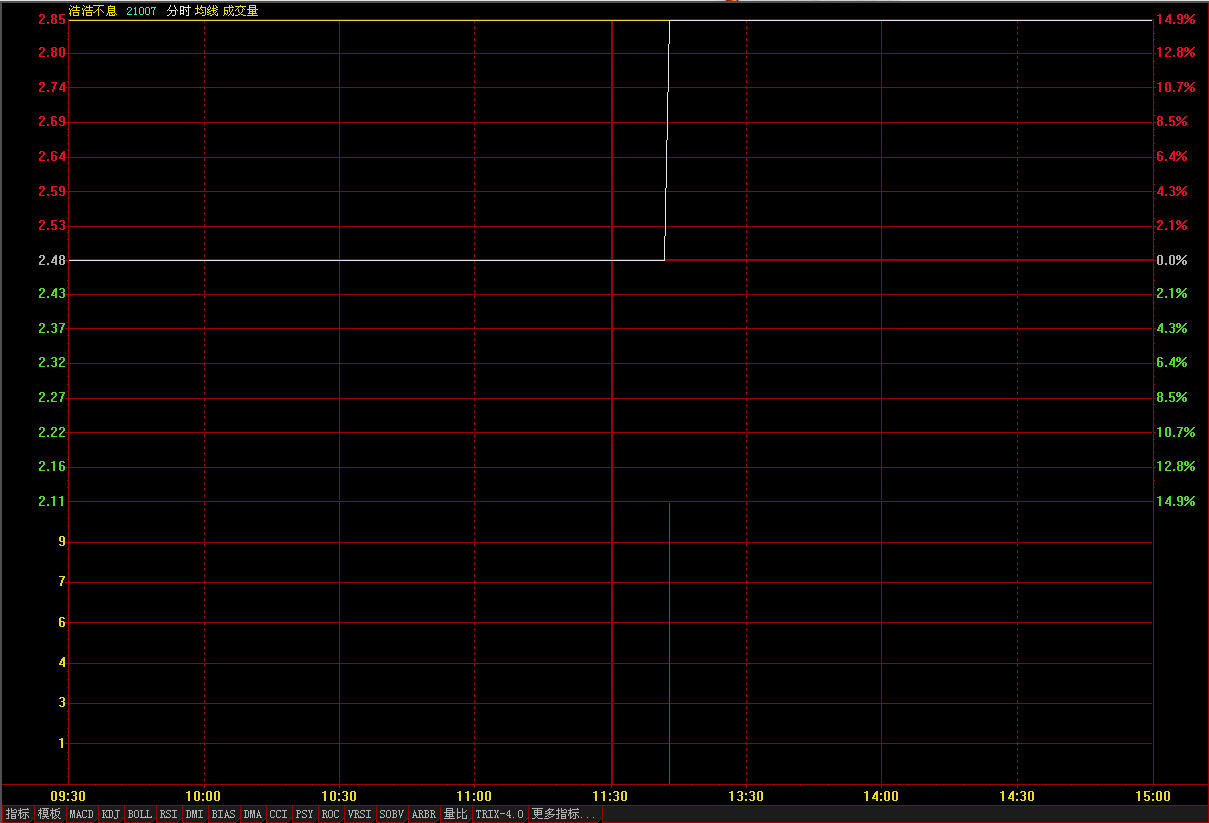The image size is (1209, 823).
Task: Click the volume bar in the lower panel
Action: pyautogui.click(x=669, y=643)
